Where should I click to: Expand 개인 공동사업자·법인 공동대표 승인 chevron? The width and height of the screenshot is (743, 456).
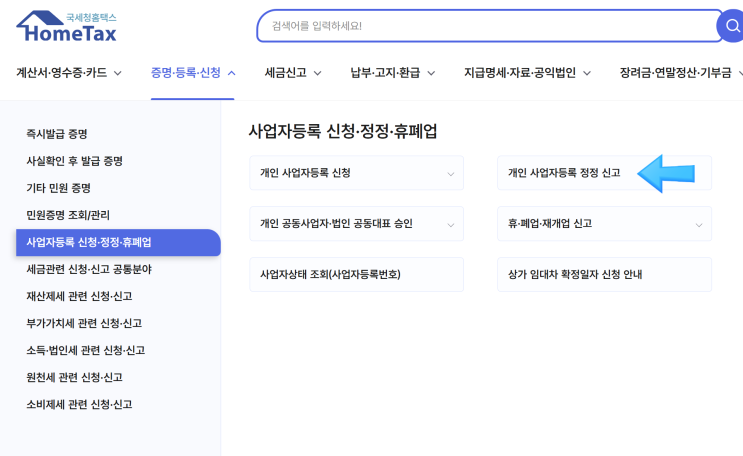pyautogui.click(x=450, y=225)
